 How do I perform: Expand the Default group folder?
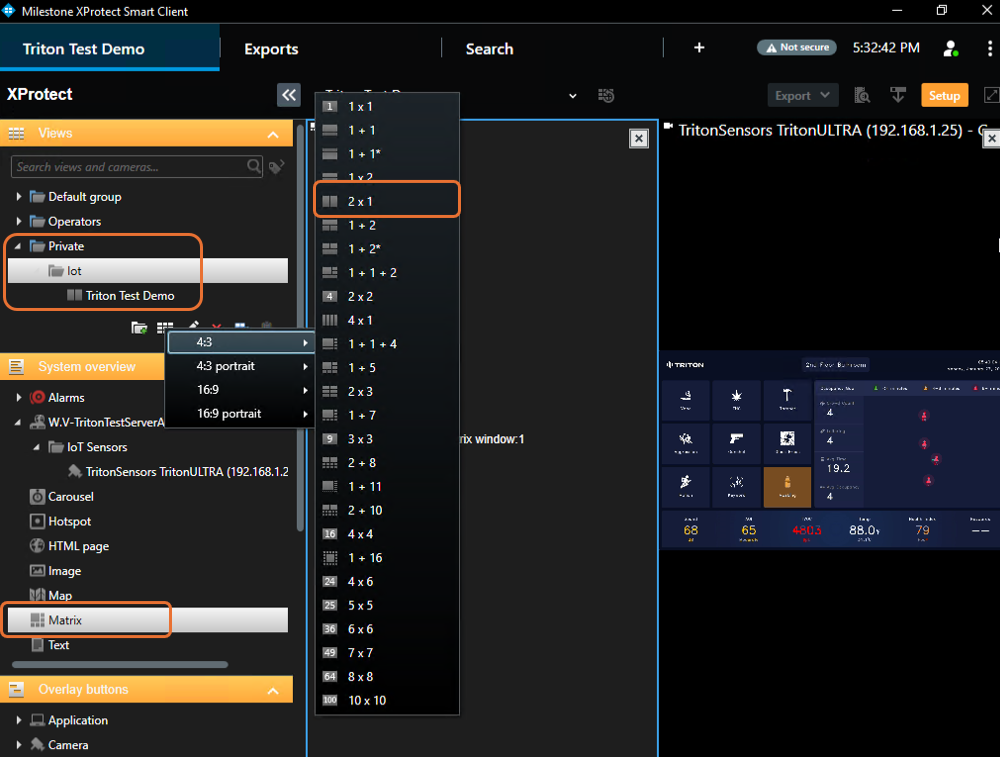click(x=18, y=196)
